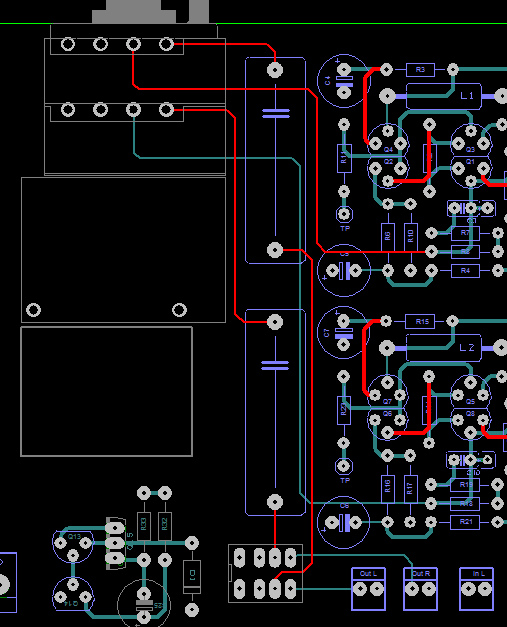Select transistor Q13 footprint

click(x=73, y=546)
